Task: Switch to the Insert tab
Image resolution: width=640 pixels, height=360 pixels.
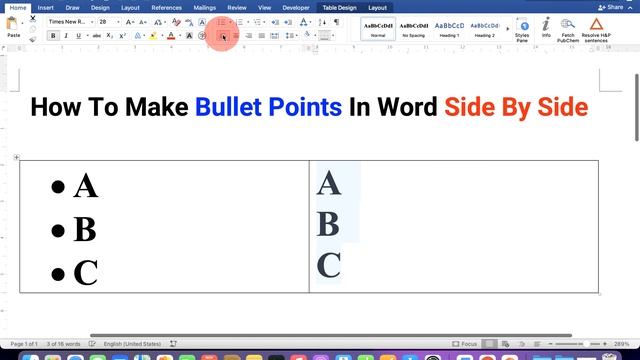Action: (45, 8)
